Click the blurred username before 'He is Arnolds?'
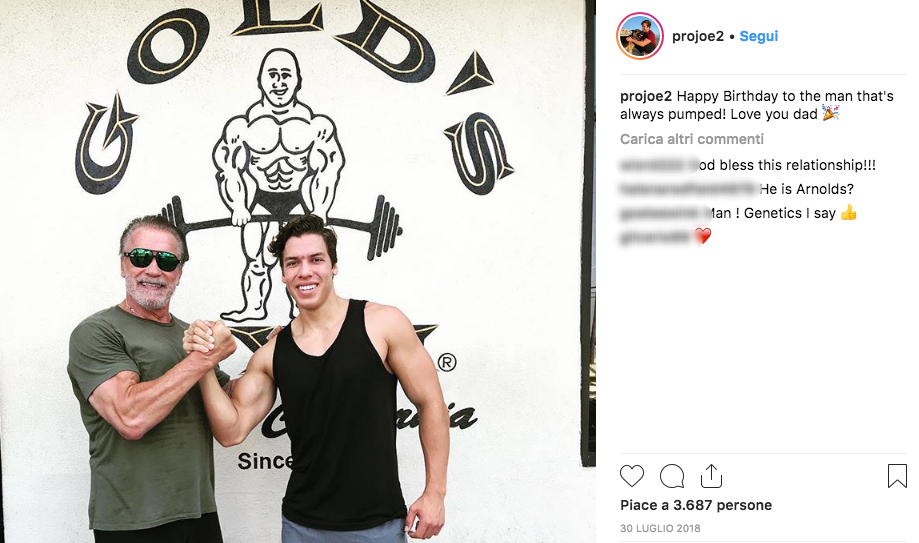This screenshot has height=543, width=919. click(689, 189)
